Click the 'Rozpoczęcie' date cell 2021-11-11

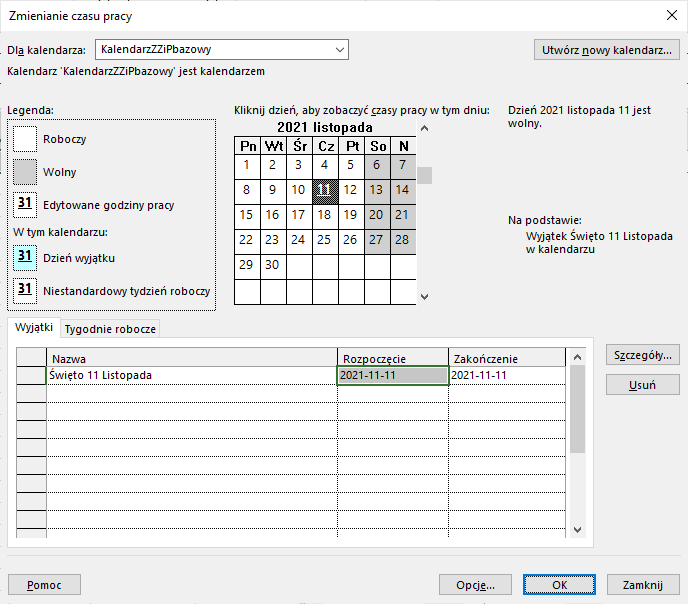tap(392, 375)
